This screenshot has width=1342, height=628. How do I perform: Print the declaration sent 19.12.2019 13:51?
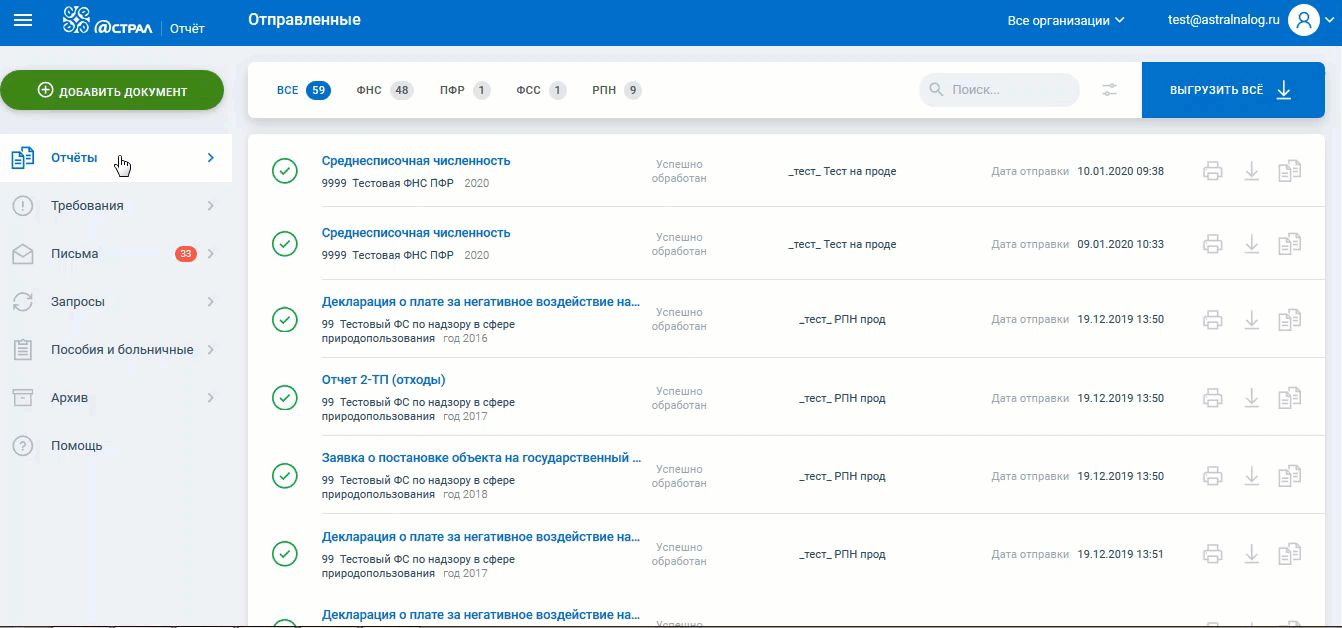pos(1213,554)
